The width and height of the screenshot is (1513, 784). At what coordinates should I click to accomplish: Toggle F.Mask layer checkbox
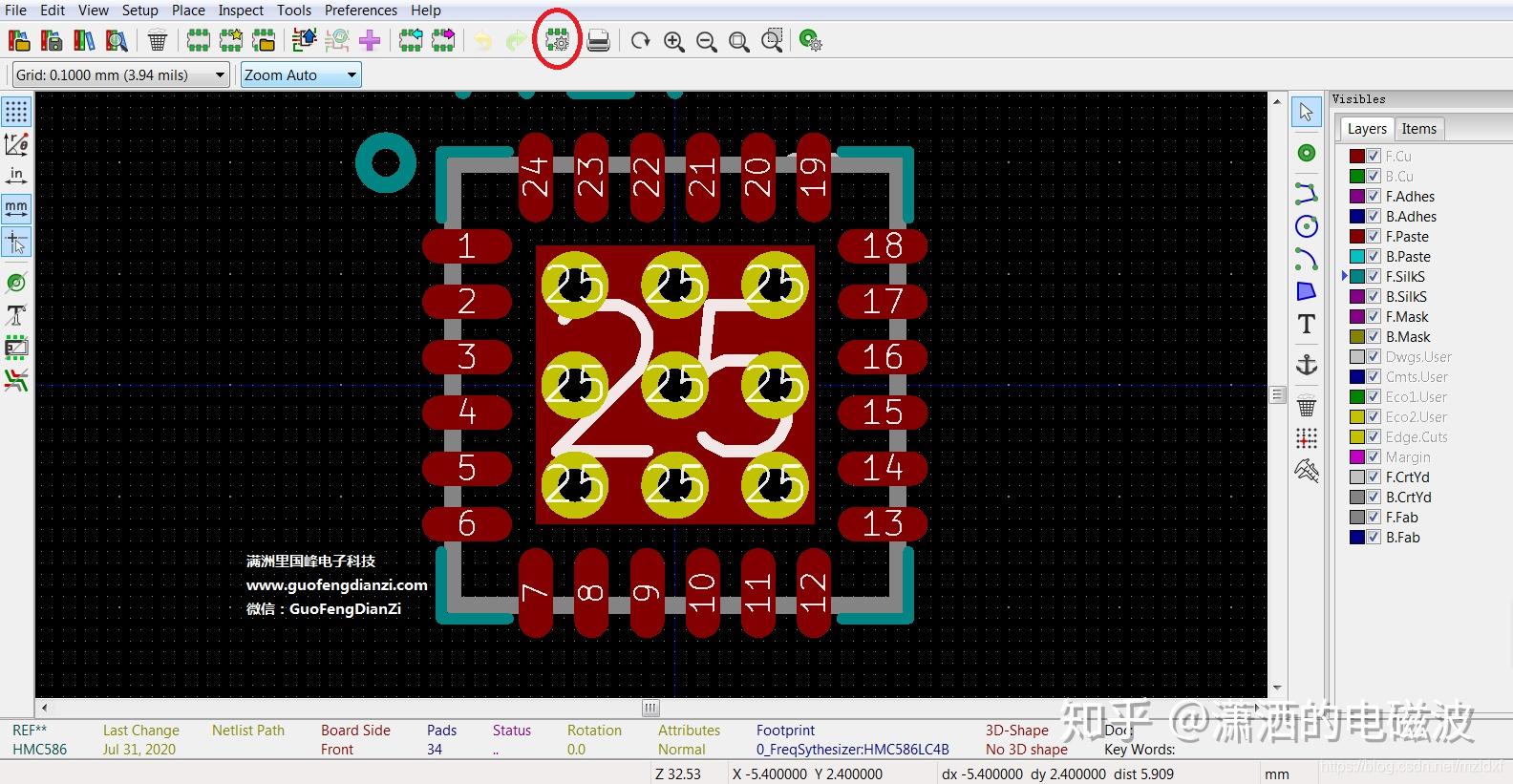click(x=1374, y=316)
